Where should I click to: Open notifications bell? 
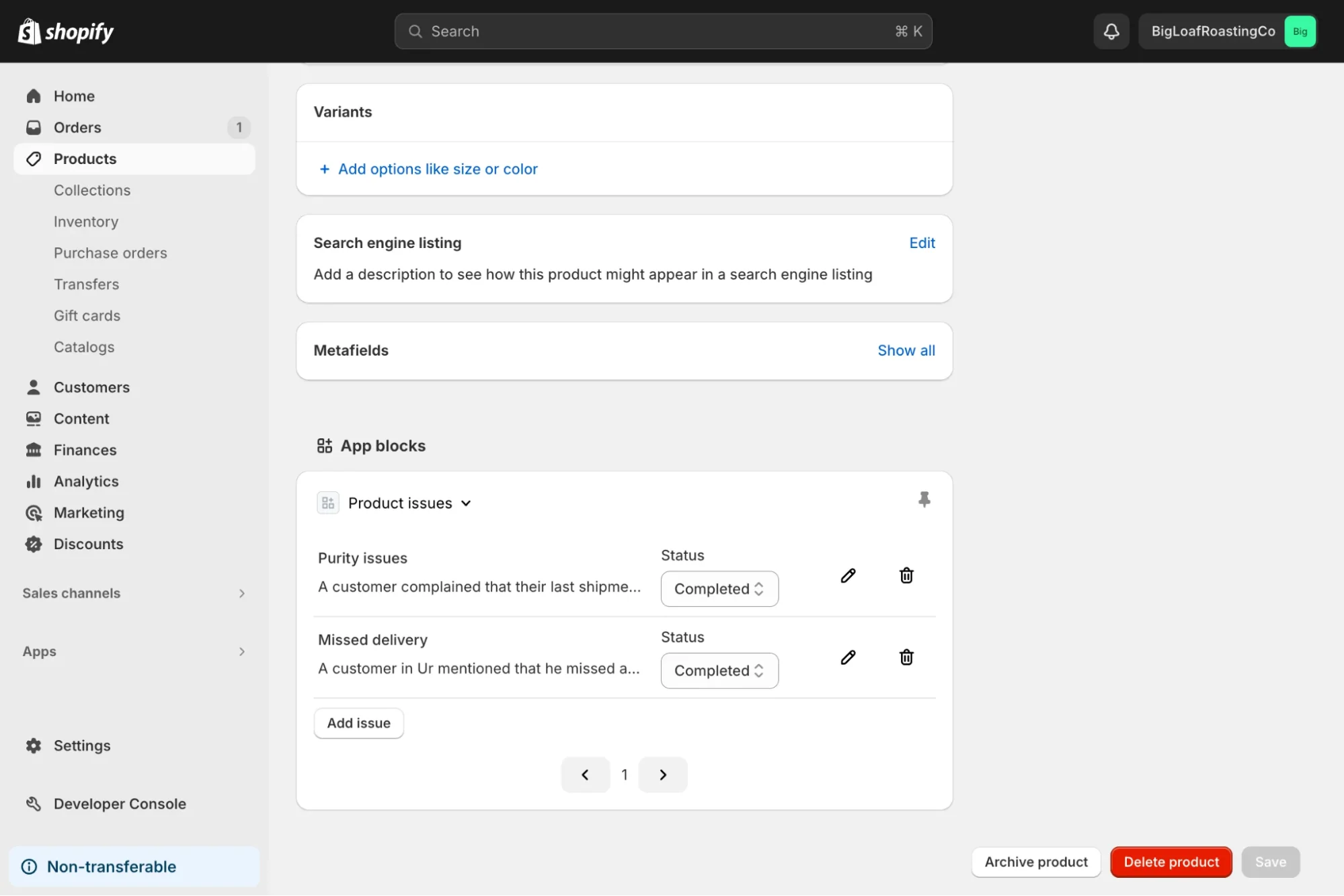coord(1110,31)
